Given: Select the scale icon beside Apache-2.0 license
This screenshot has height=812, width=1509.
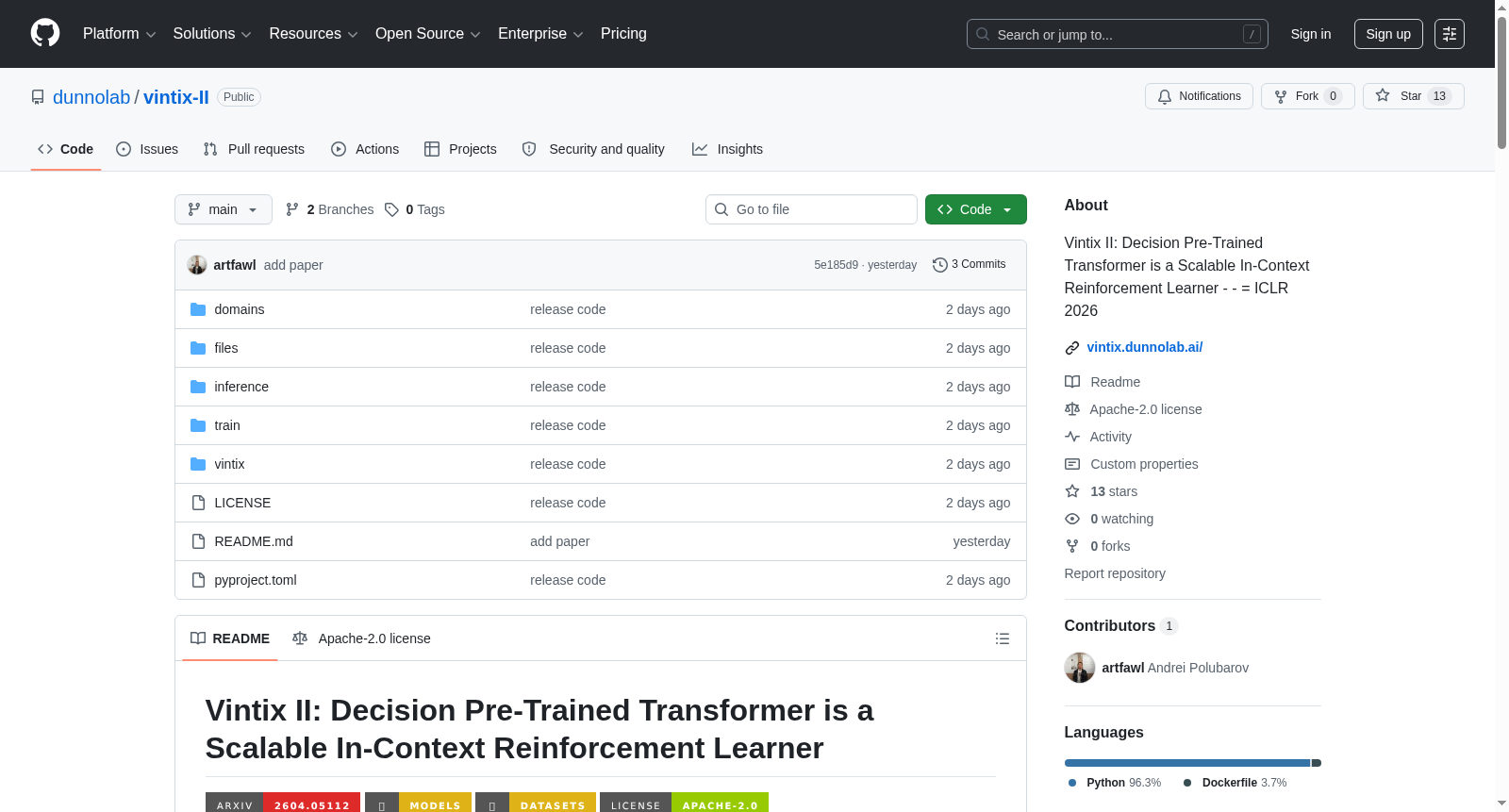Looking at the screenshot, I should (x=1072, y=409).
